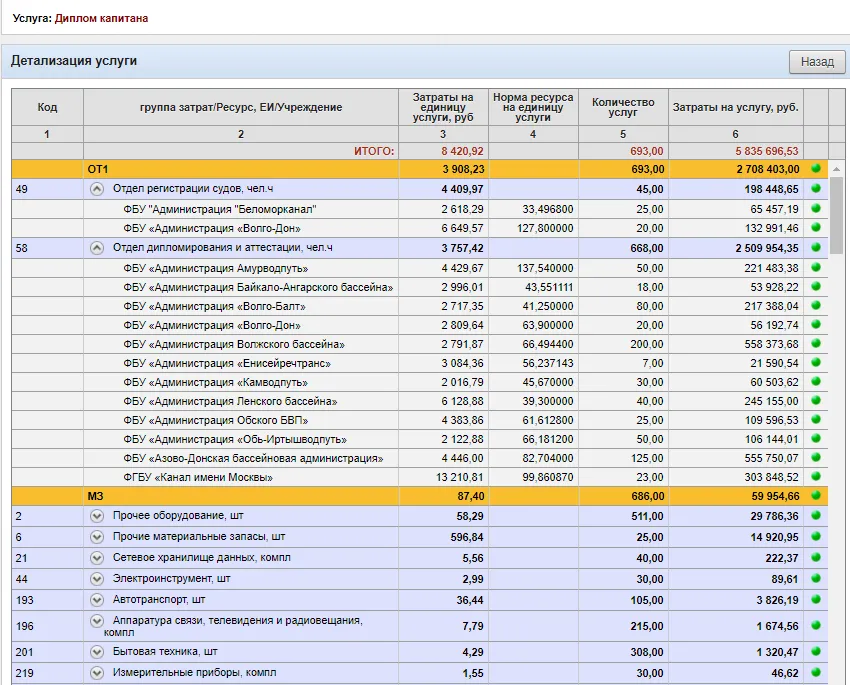Click the Затраты на услугу column header
This screenshot has height=685, width=850.
[x=735, y=107]
